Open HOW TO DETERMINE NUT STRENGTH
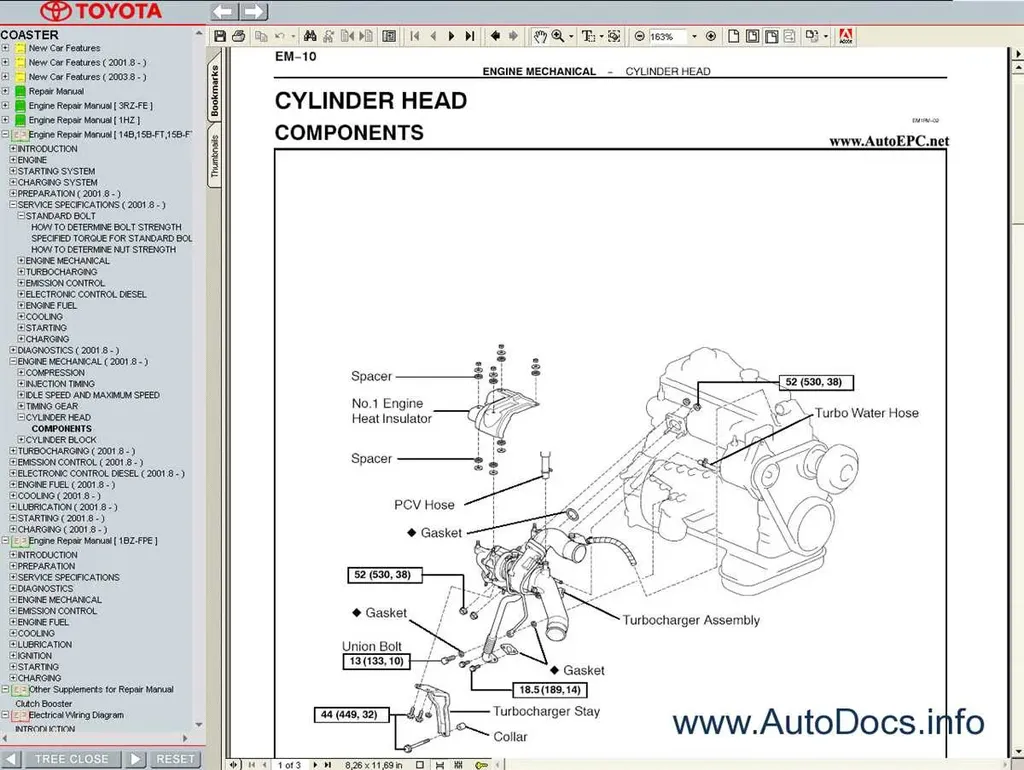This screenshot has width=1024, height=770. [x=103, y=249]
